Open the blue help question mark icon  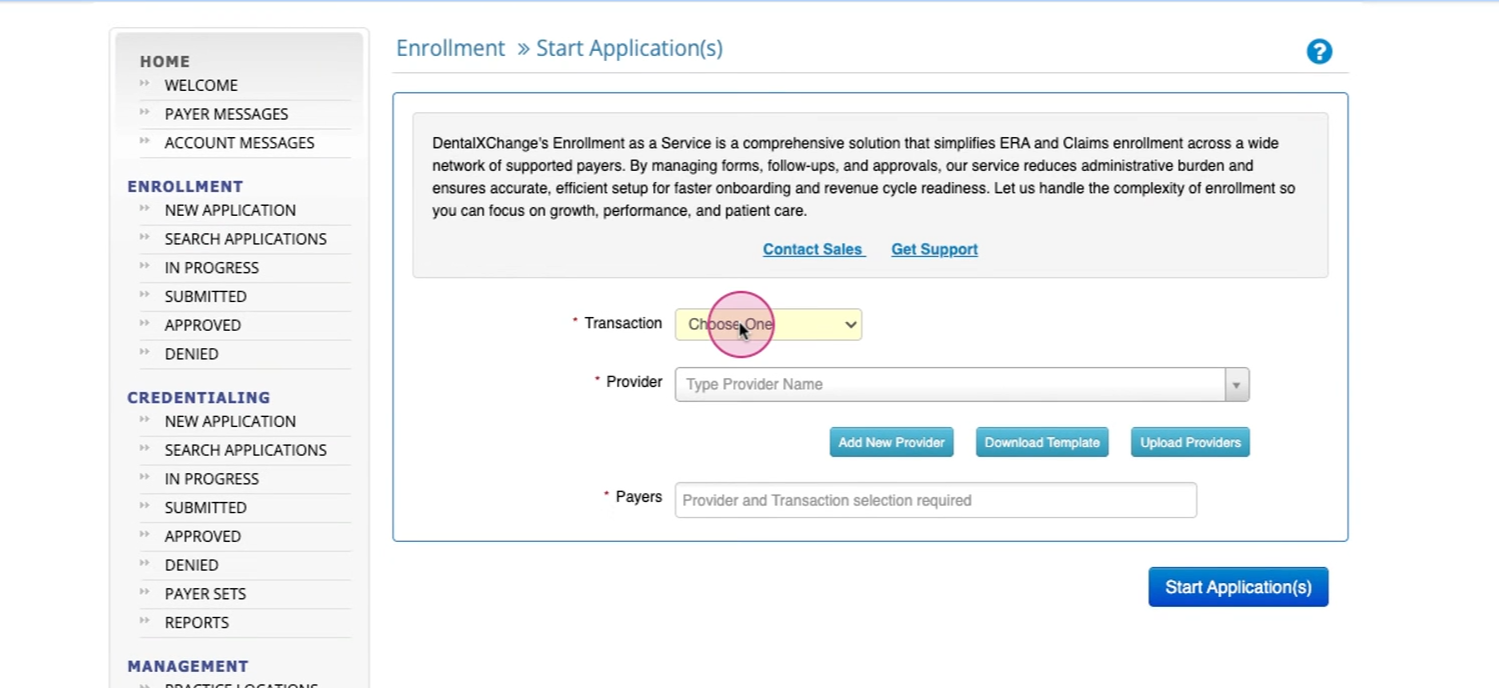pos(1319,51)
